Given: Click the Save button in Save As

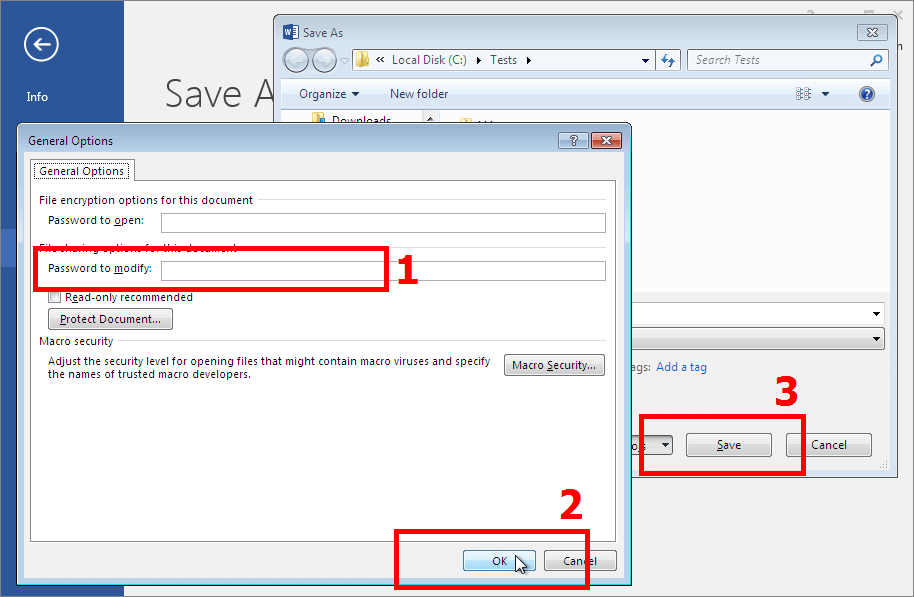Looking at the screenshot, I should tap(729, 445).
